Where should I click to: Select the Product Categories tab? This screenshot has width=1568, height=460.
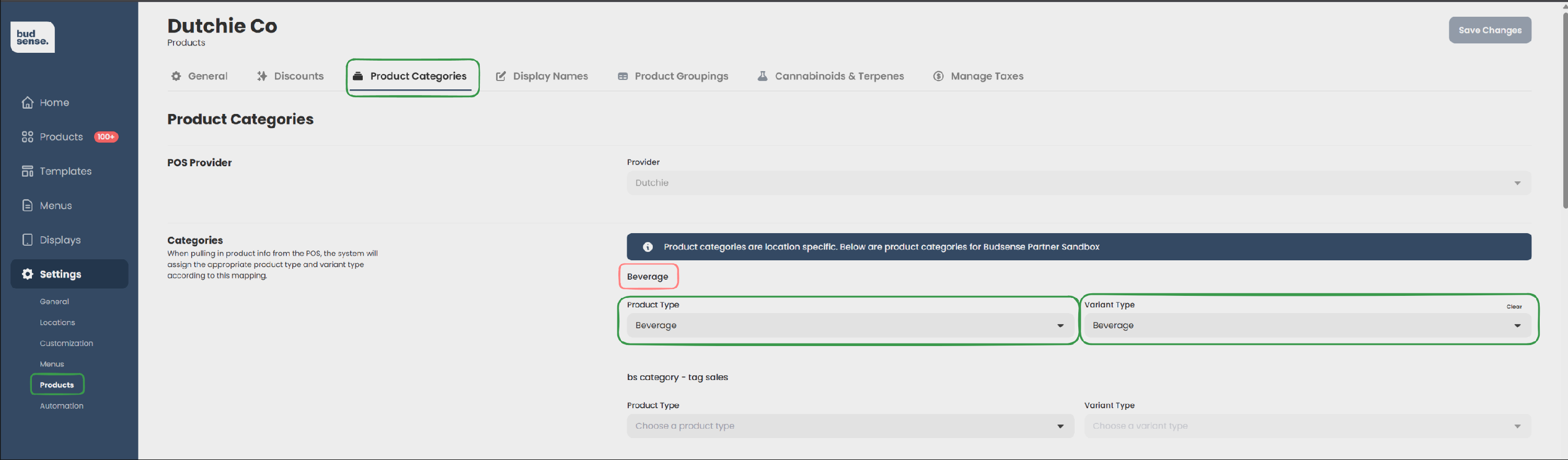pos(410,76)
